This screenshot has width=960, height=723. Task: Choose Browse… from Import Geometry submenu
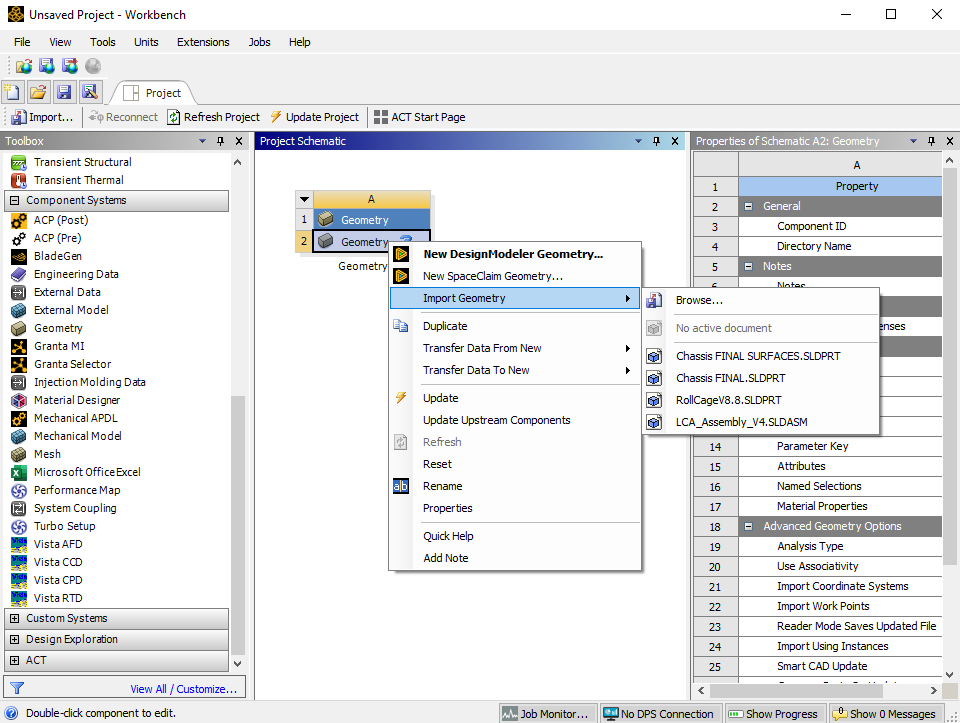pos(699,300)
